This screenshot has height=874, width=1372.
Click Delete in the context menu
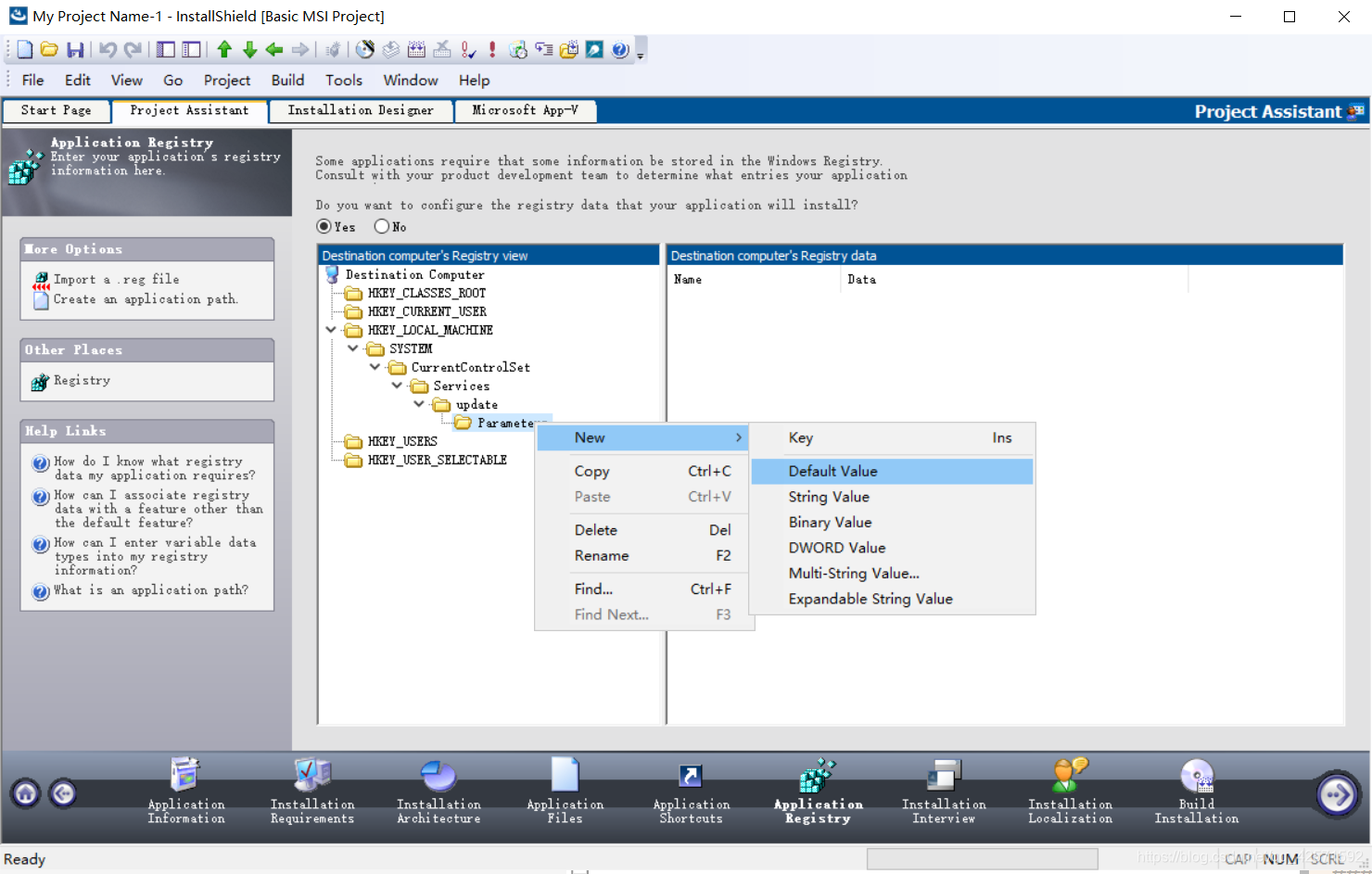643,530
